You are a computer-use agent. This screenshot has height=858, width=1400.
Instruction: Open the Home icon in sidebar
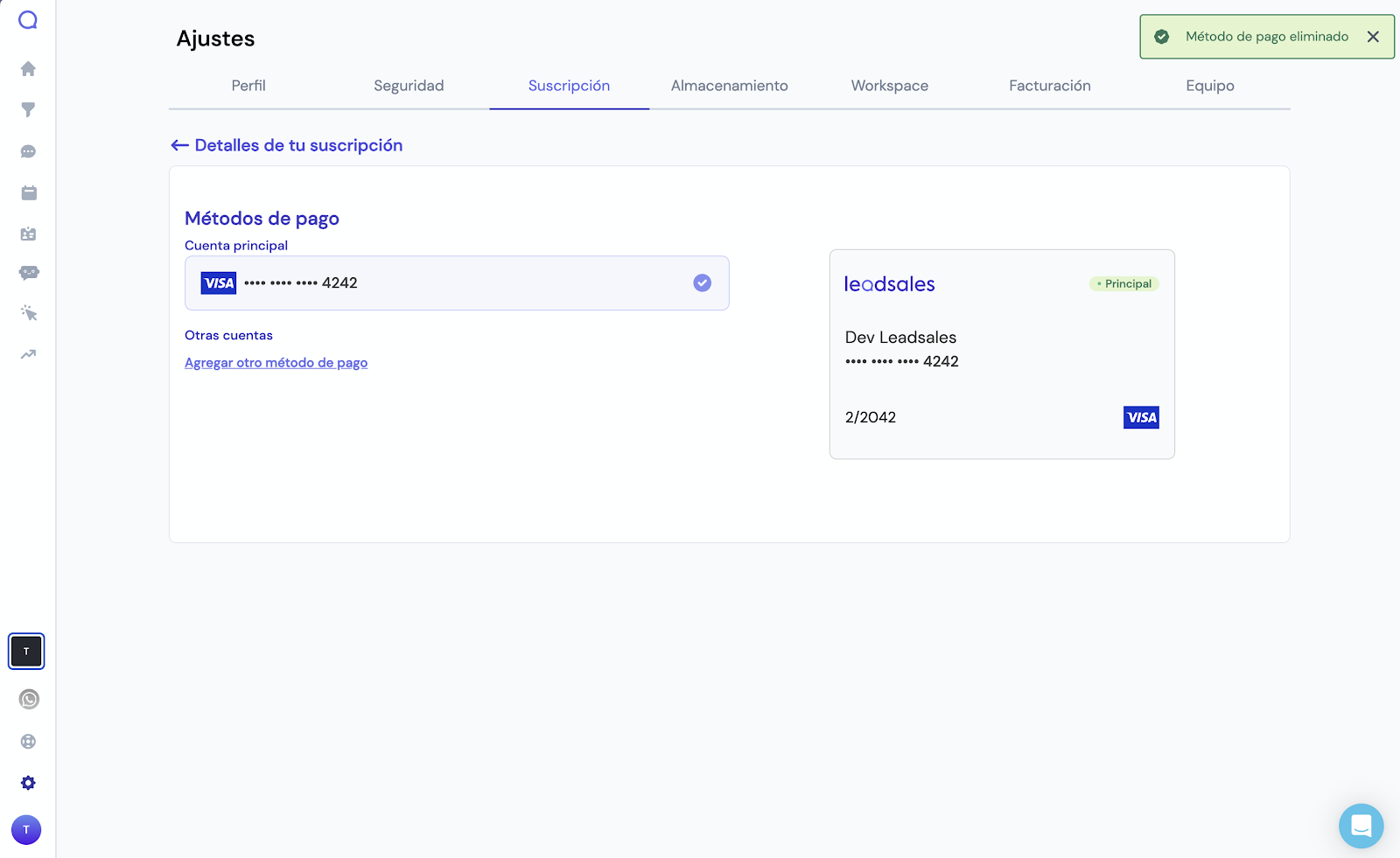(28, 69)
